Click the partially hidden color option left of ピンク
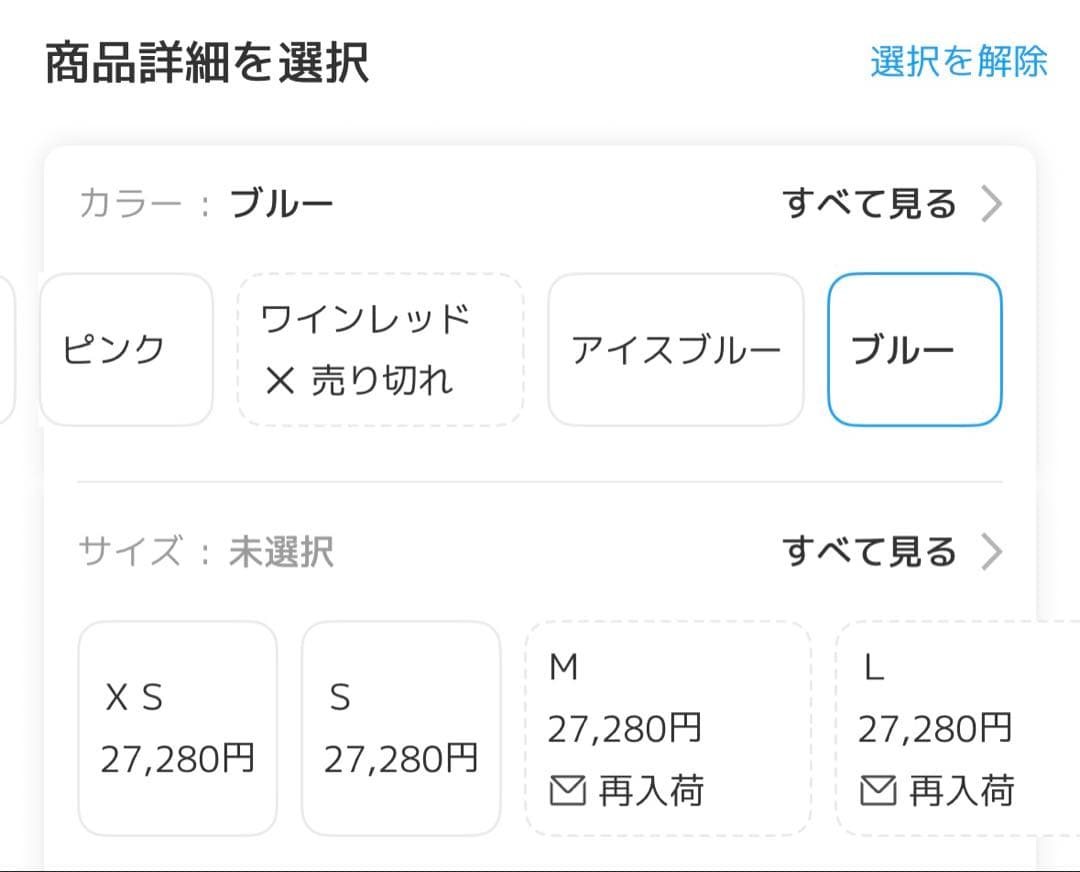This screenshot has height=872, width=1080. pyautogui.click(x=6, y=350)
